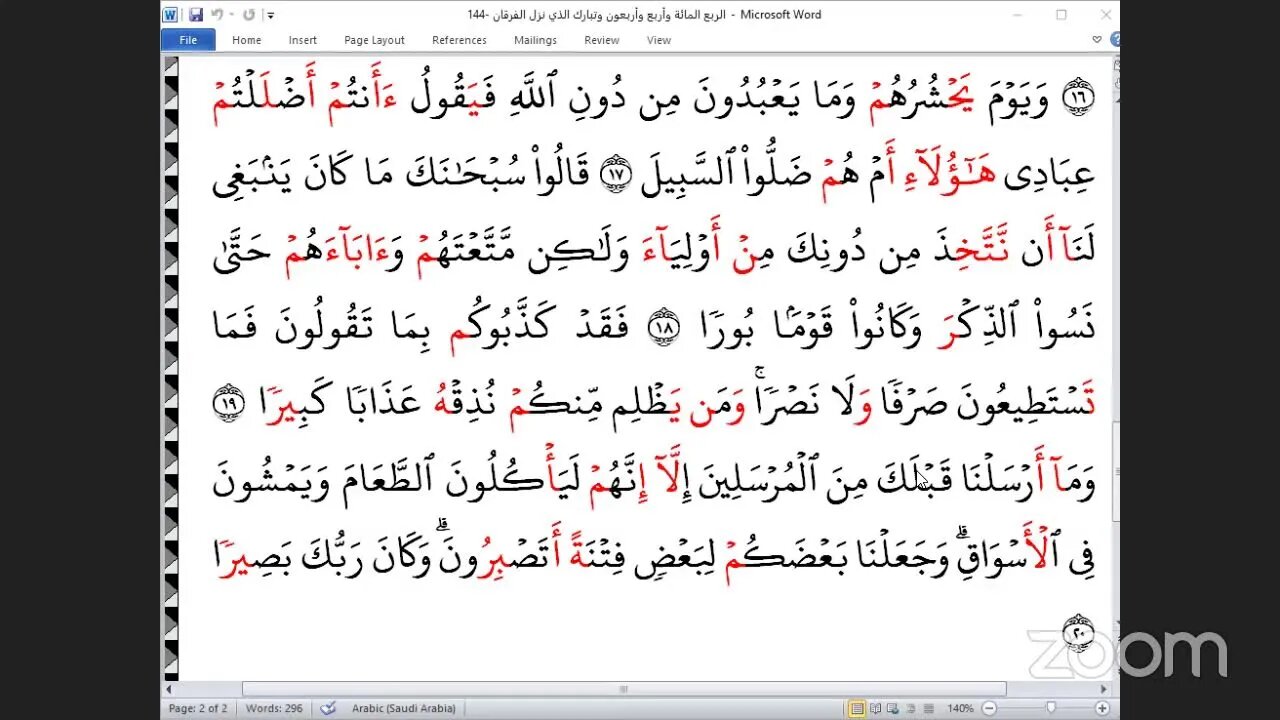
Task: Maximize the Word window
Action: click(1061, 15)
